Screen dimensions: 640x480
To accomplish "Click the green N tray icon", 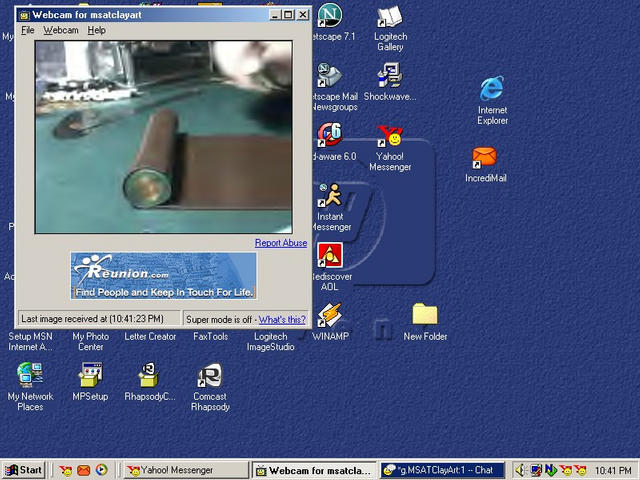I will click(551, 471).
